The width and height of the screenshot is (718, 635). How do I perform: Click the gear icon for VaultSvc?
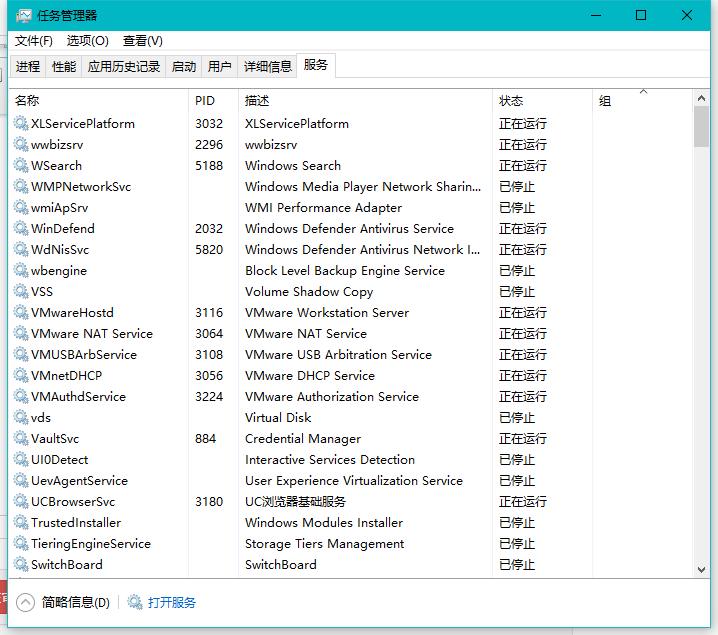pos(21,439)
